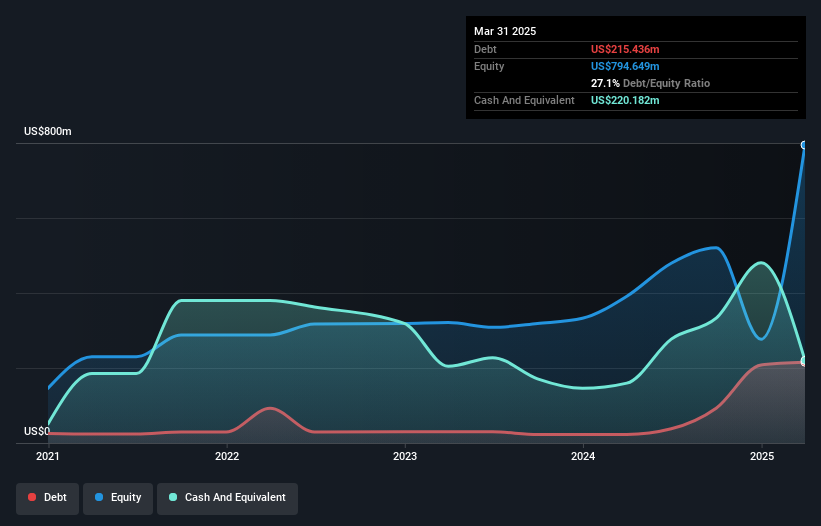Click the 27.1% Debt/Equity Ratio text

(x=650, y=83)
